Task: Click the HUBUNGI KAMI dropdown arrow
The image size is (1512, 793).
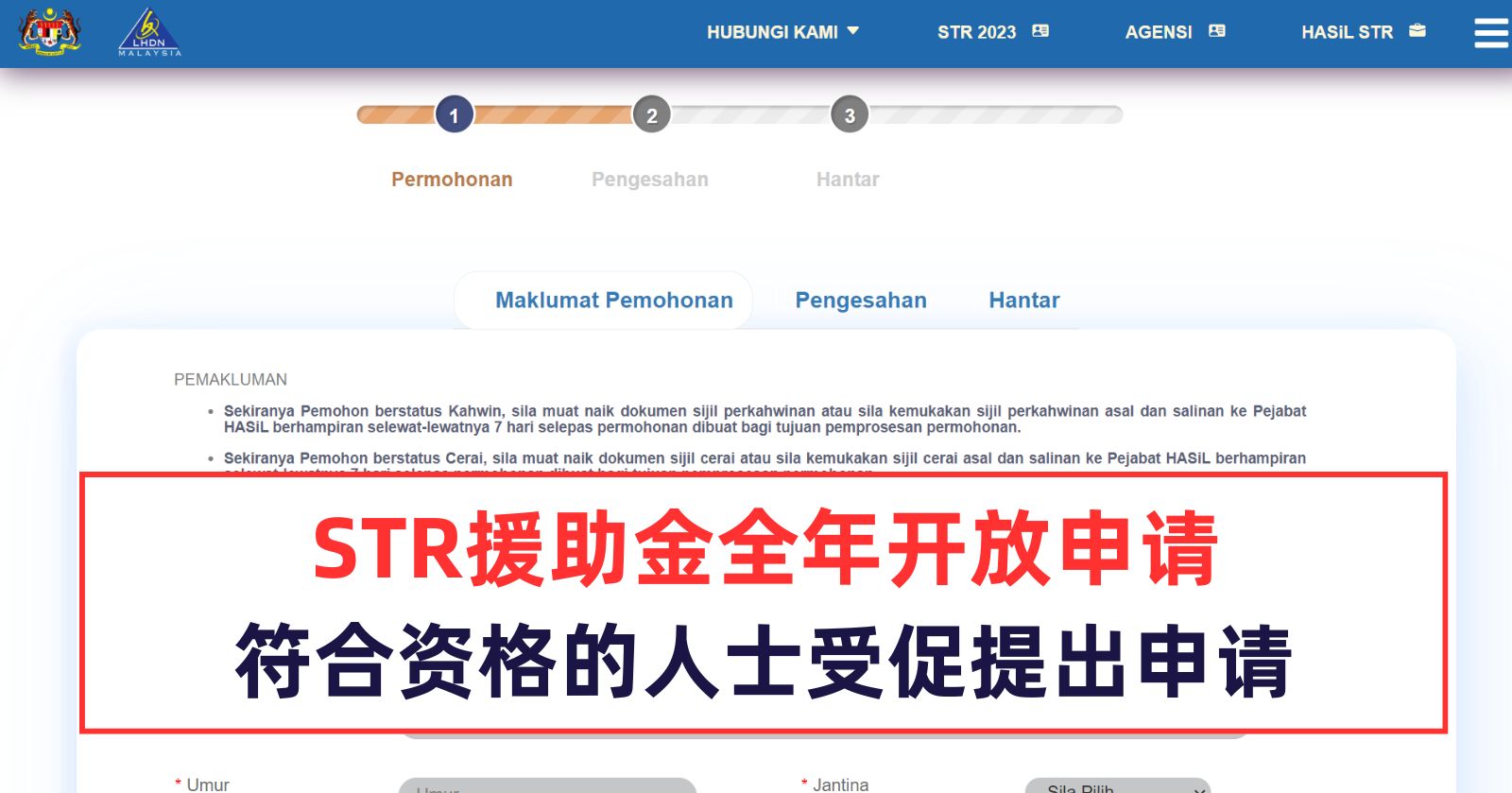Action: [852, 31]
